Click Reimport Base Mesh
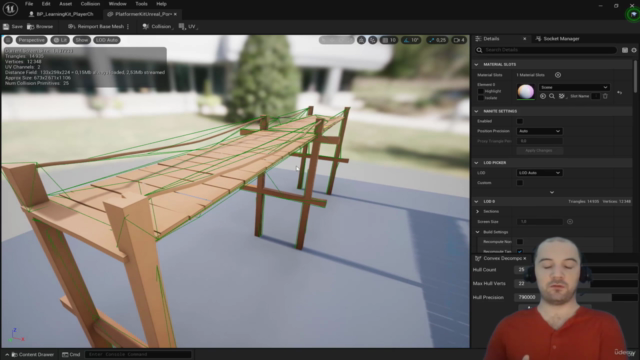This screenshot has height=360, width=640. 96,27
